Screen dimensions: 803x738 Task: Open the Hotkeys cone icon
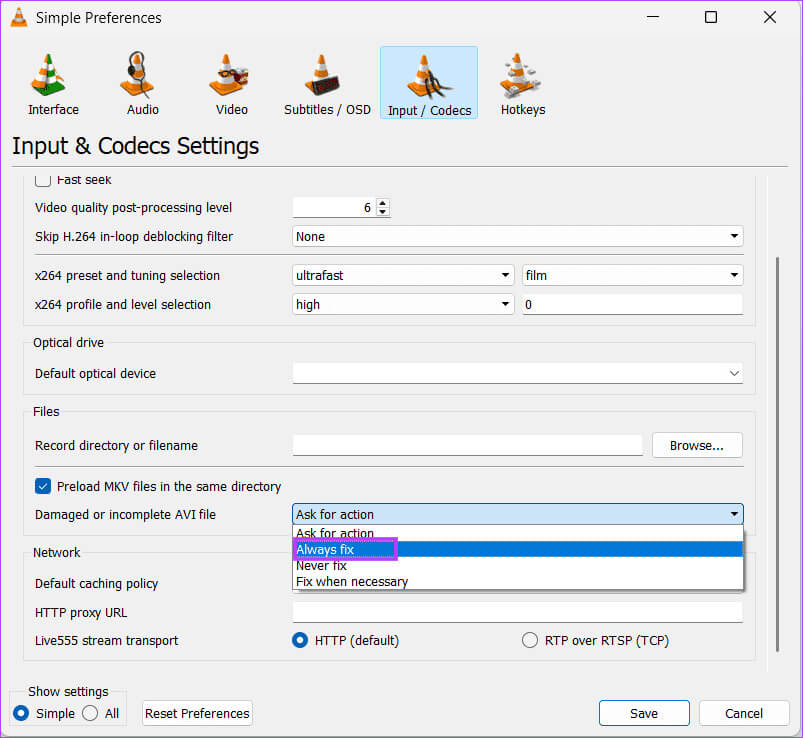519,75
